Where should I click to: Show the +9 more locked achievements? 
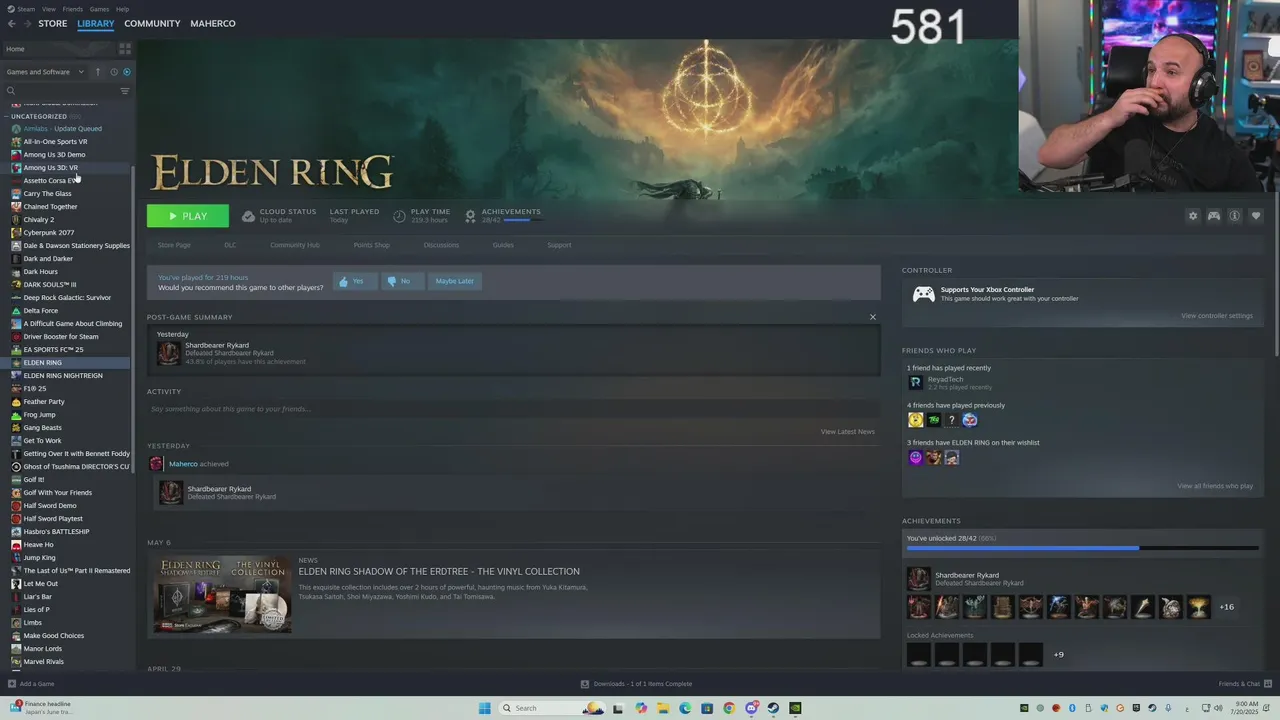coord(1058,655)
